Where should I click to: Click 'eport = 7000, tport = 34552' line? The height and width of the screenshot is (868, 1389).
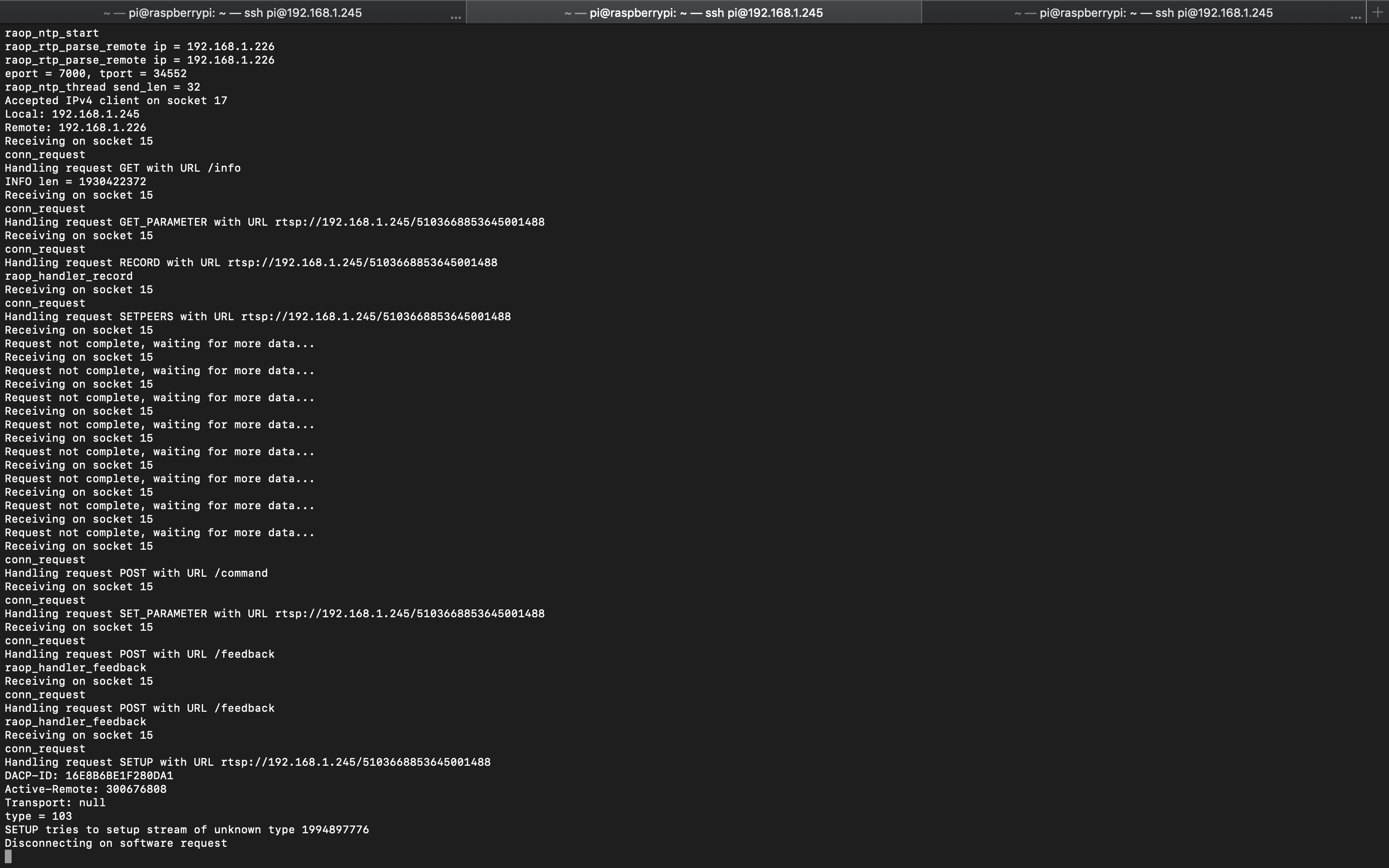[x=96, y=73]
